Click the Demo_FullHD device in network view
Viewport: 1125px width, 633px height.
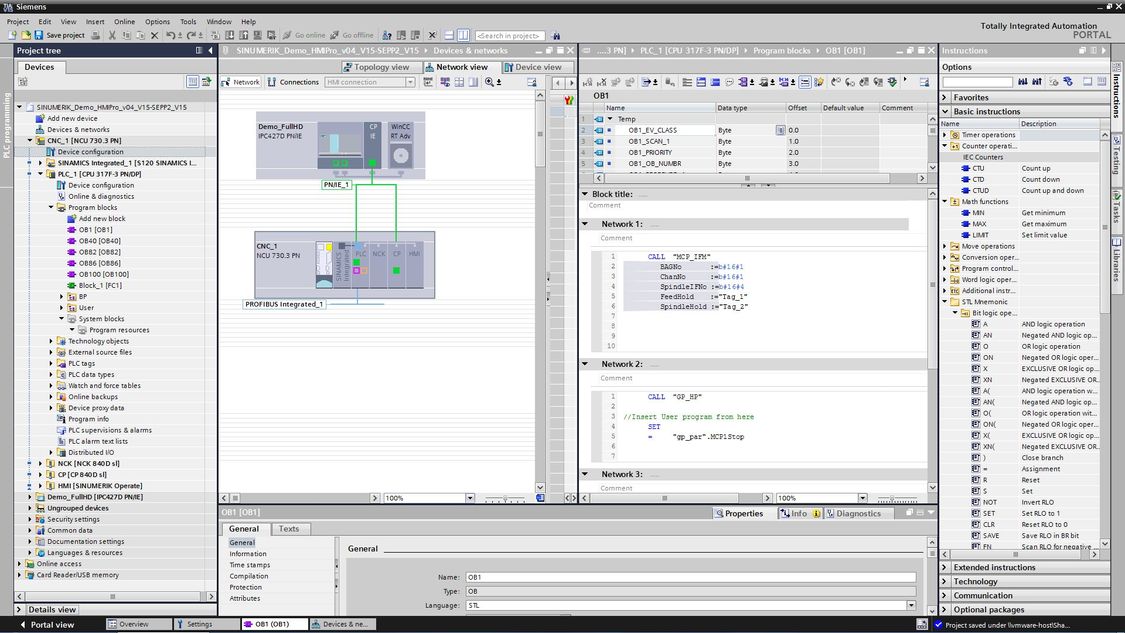point(340,144)
